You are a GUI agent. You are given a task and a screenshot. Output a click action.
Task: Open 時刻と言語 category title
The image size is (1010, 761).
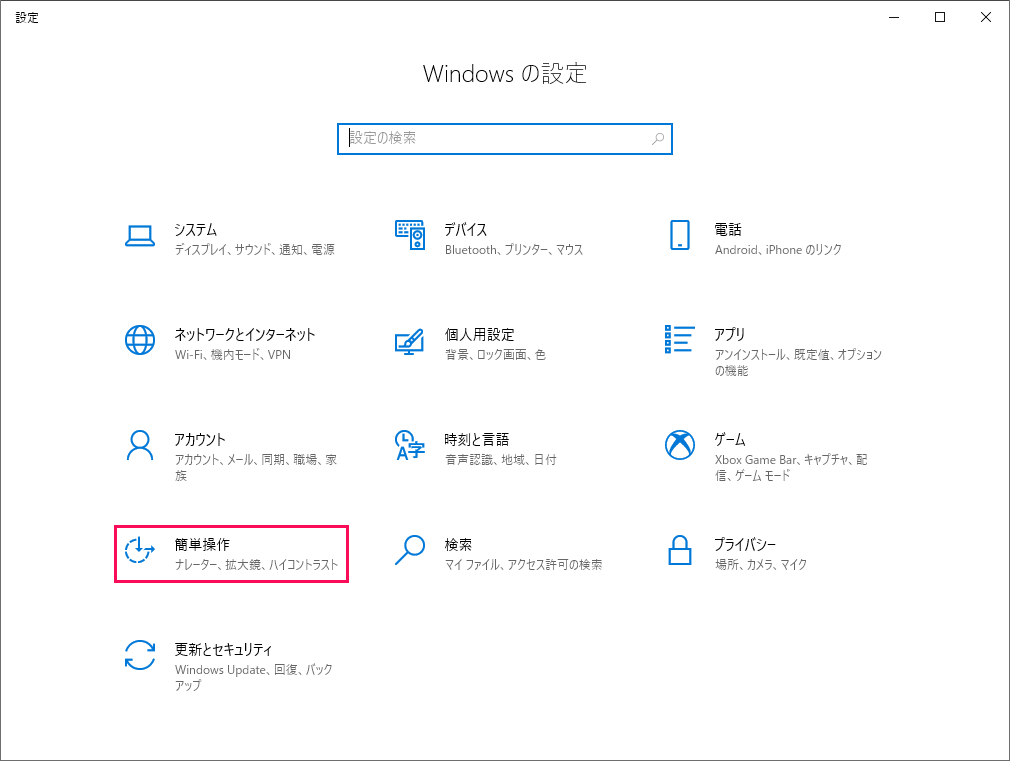click(477, 439)
